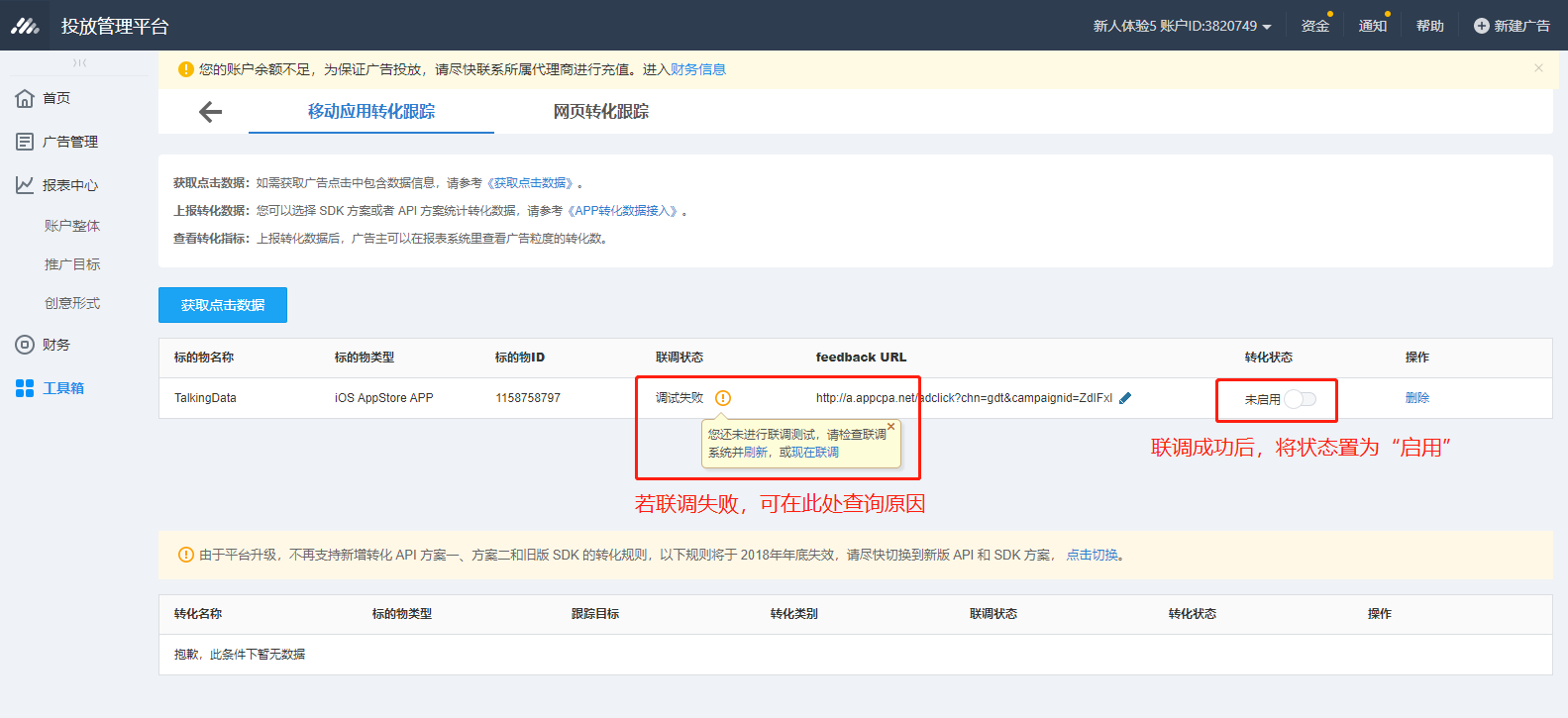This screenshot has height=718, width=1568.
Task: Click the 标的物名称 column header
Action: 204,358
